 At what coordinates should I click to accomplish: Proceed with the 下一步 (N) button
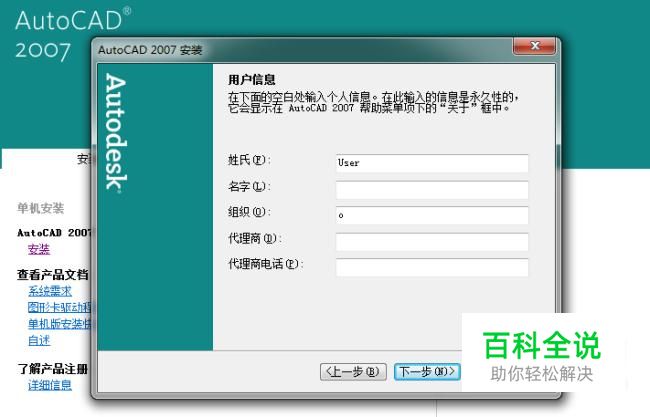tap(427, 372)
